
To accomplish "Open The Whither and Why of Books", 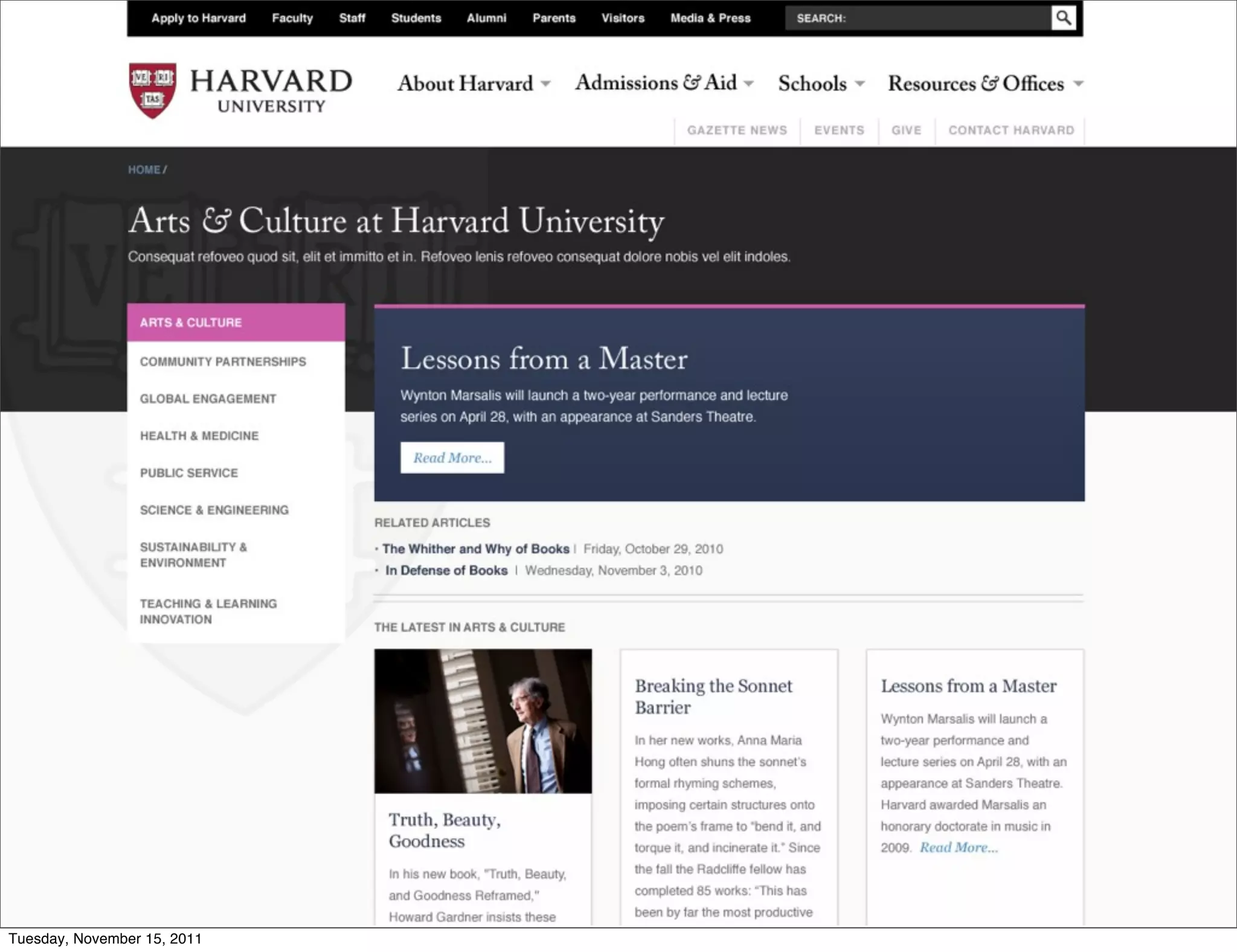I will (x=476, y=548).
